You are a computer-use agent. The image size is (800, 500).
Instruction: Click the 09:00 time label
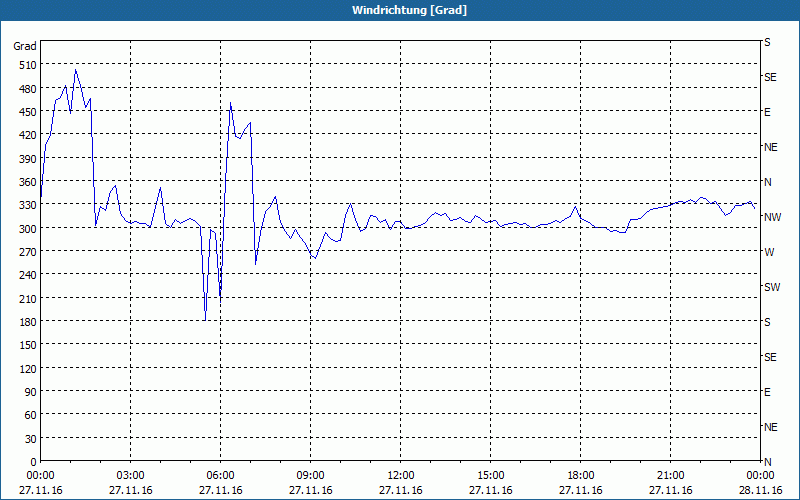click(310, 476)
